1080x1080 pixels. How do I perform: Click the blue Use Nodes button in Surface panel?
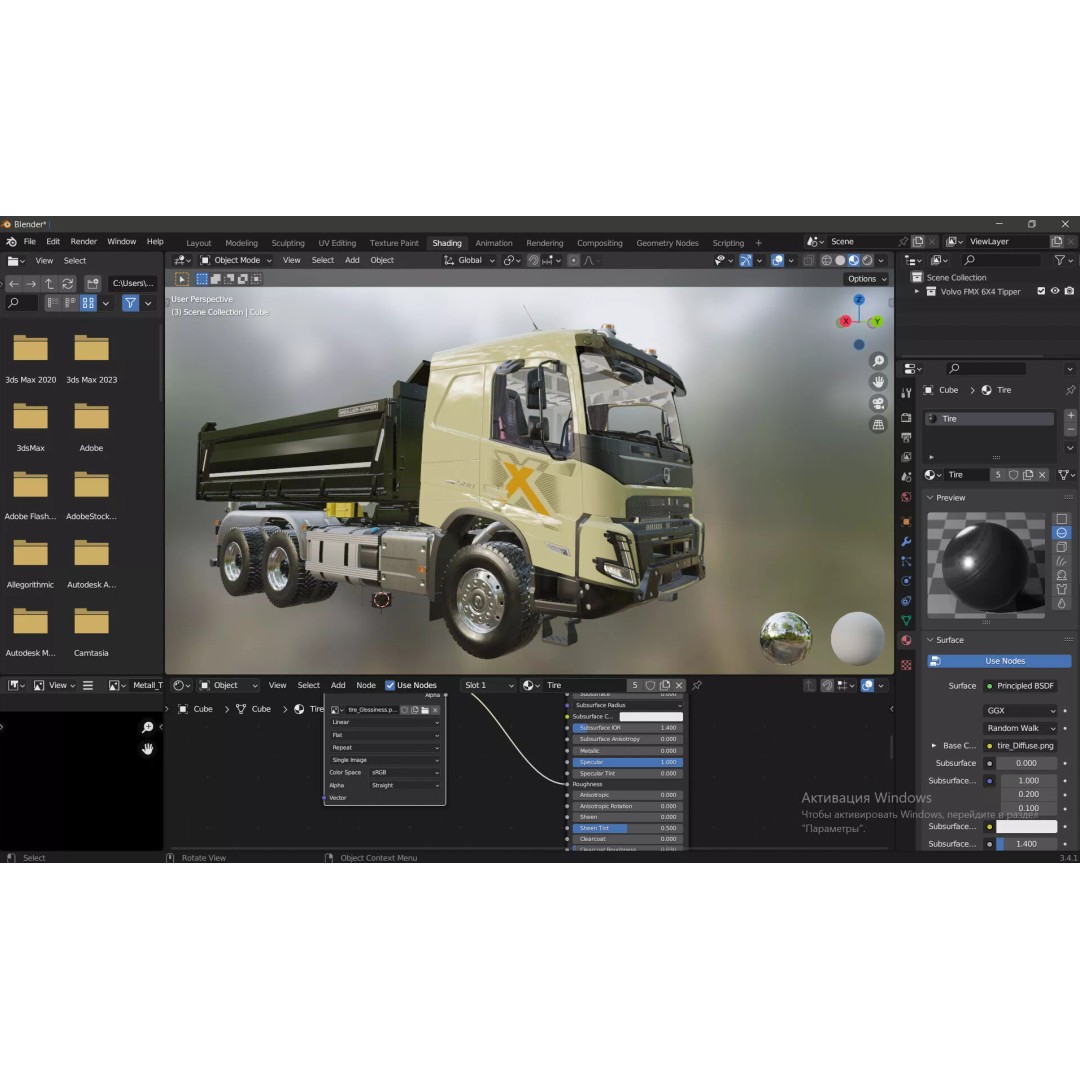pos(999,661)
